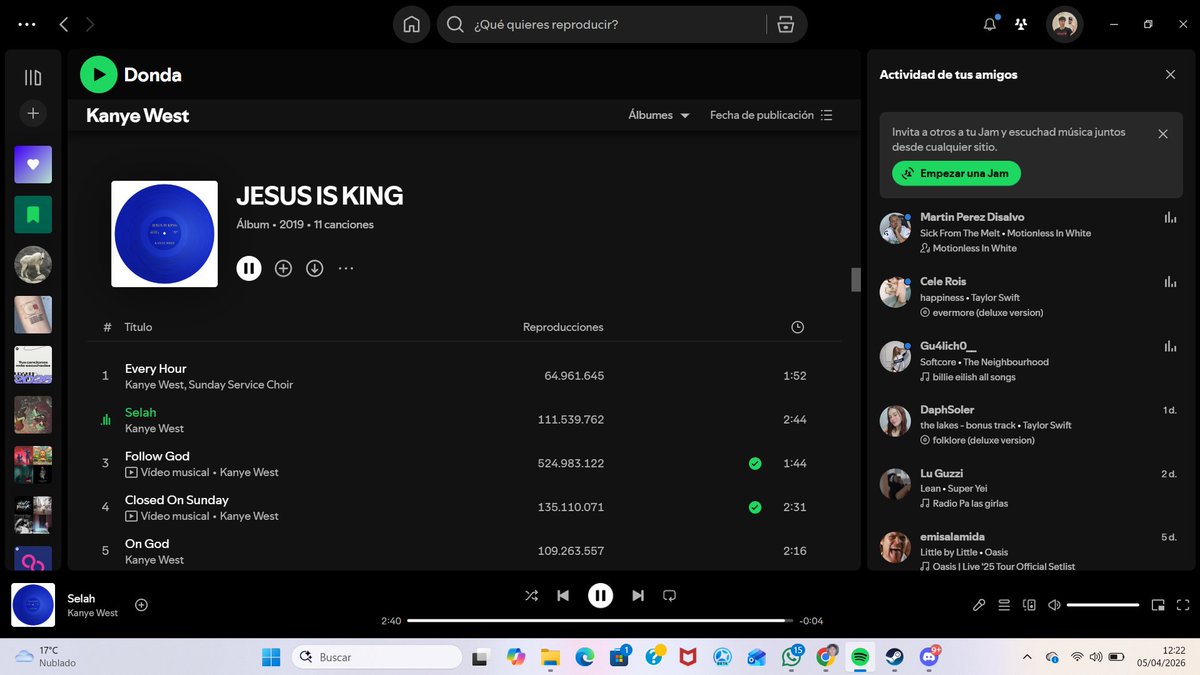Open Martin Perez Disalvo's profile
The image size is (1200, 675).
click(x=972, y=217)
